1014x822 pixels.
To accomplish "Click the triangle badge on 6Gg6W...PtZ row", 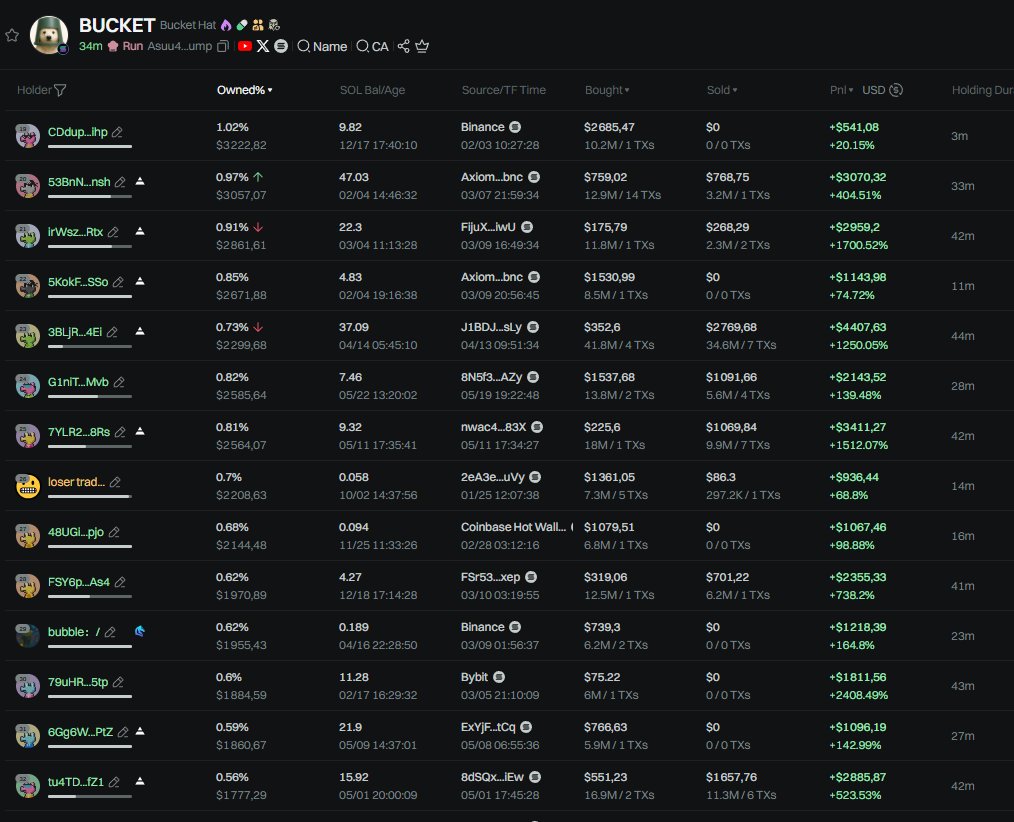I will (140, 731).
